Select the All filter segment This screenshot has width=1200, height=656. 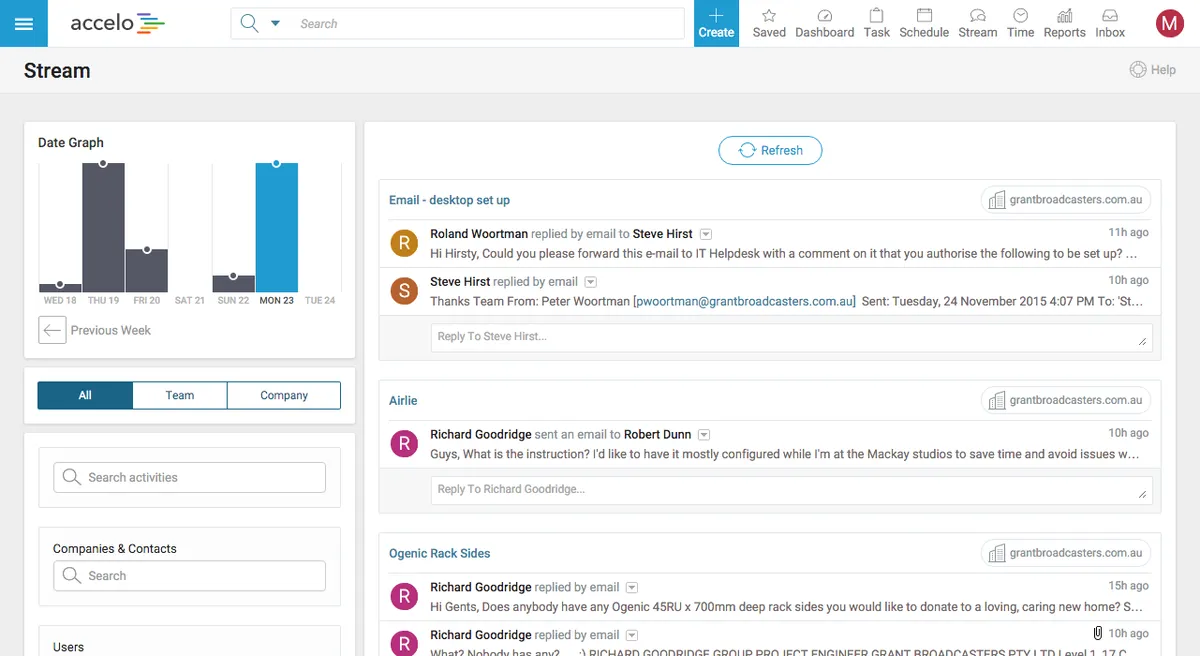click(x=85, y=395)
